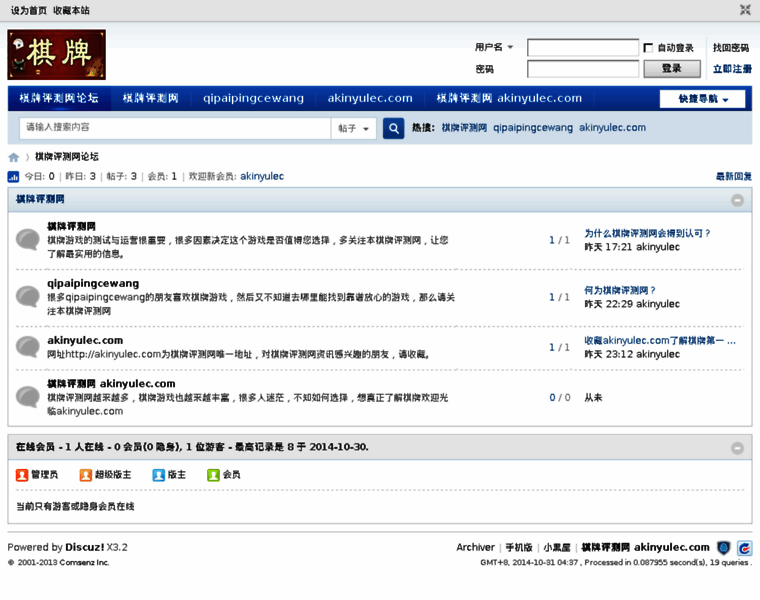
Task: Collapse the 棋牌评测网 category section
Action: click(x=737, y=200)
